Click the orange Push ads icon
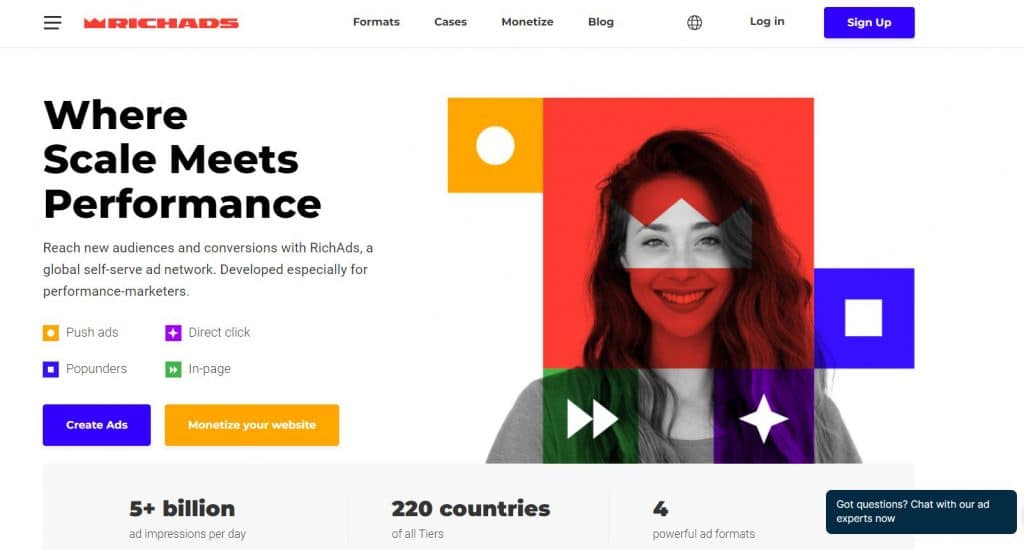The height and width of the screenshot is (550, 1024). (51, 333)
